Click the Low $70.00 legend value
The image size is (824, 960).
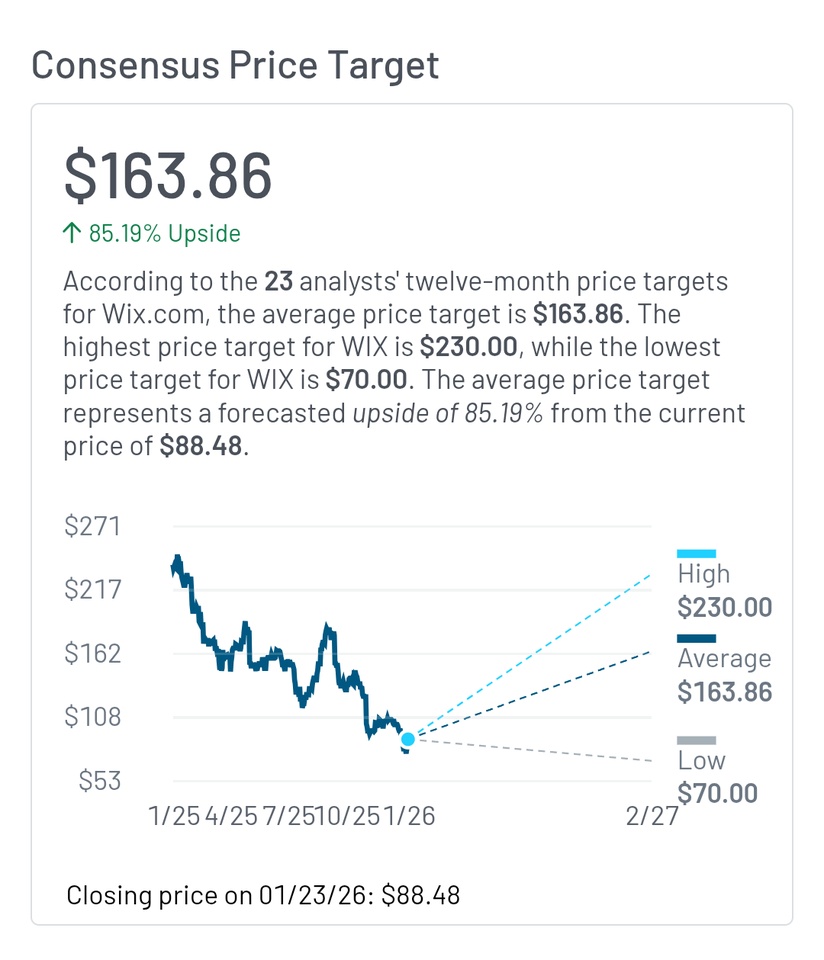coord(717,793)
